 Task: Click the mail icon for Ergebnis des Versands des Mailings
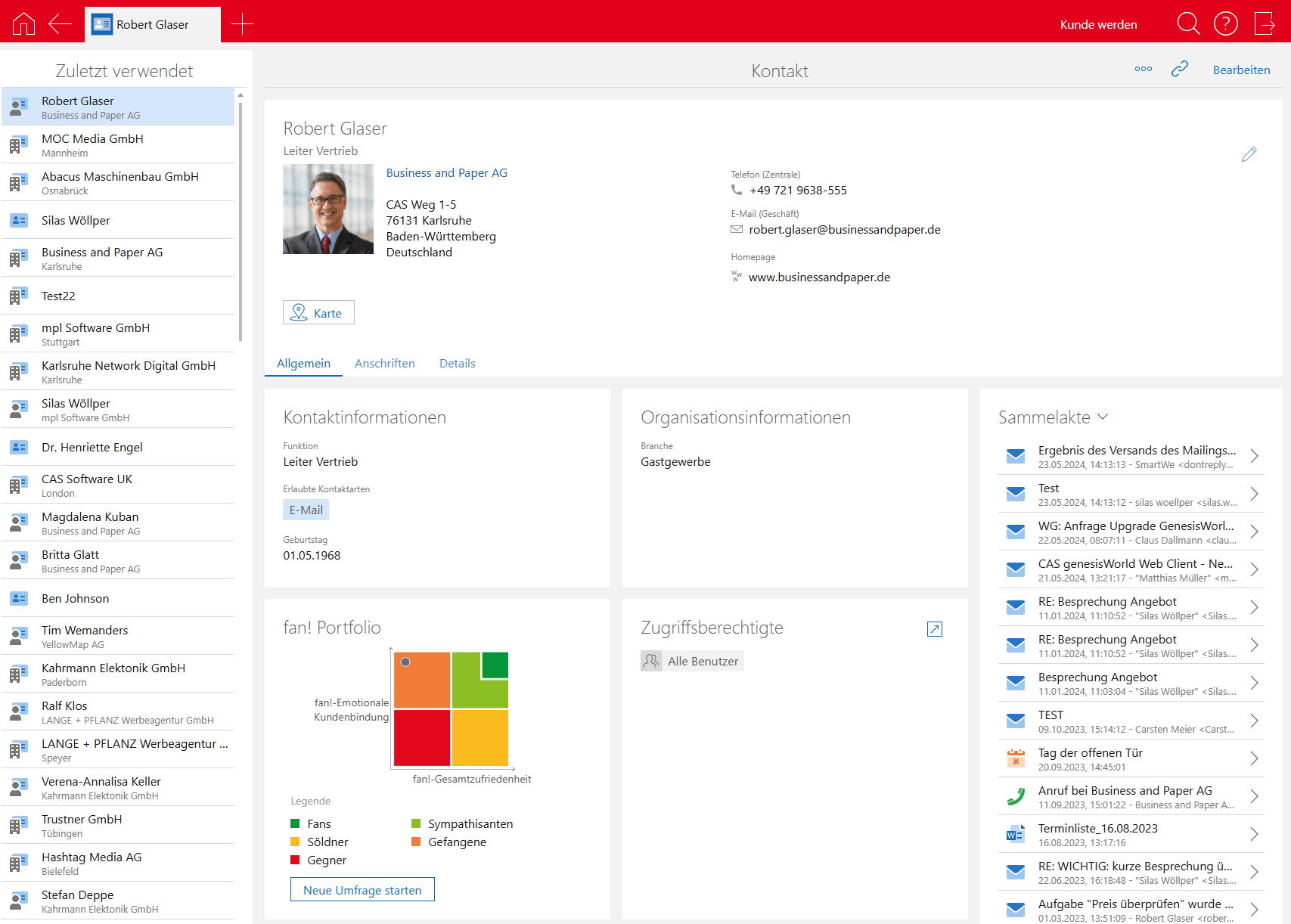coord(1016,456)
